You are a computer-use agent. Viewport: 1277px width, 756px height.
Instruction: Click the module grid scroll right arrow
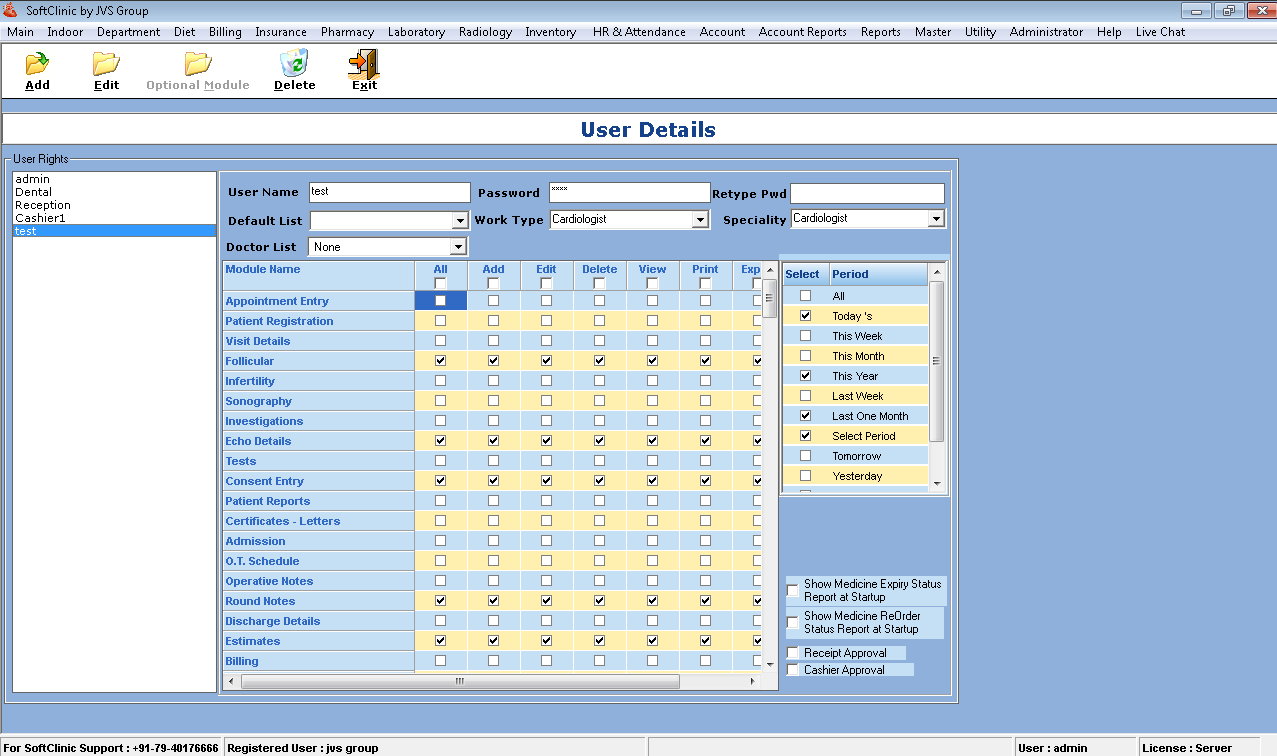coord(753,681)
